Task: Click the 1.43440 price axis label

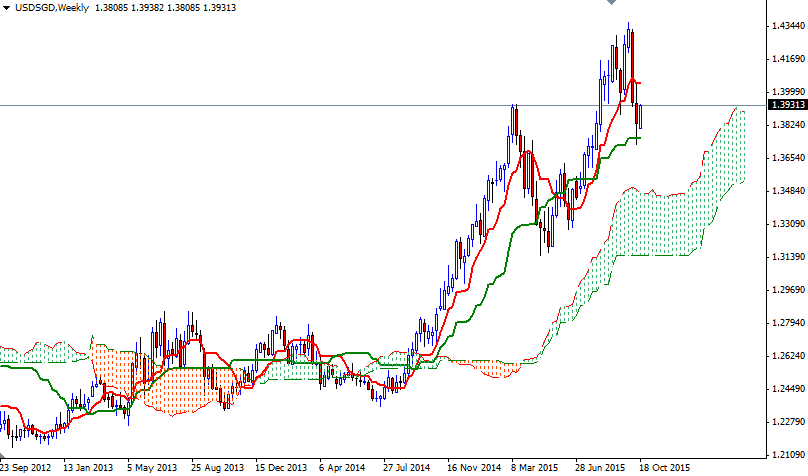Action: 787,27
